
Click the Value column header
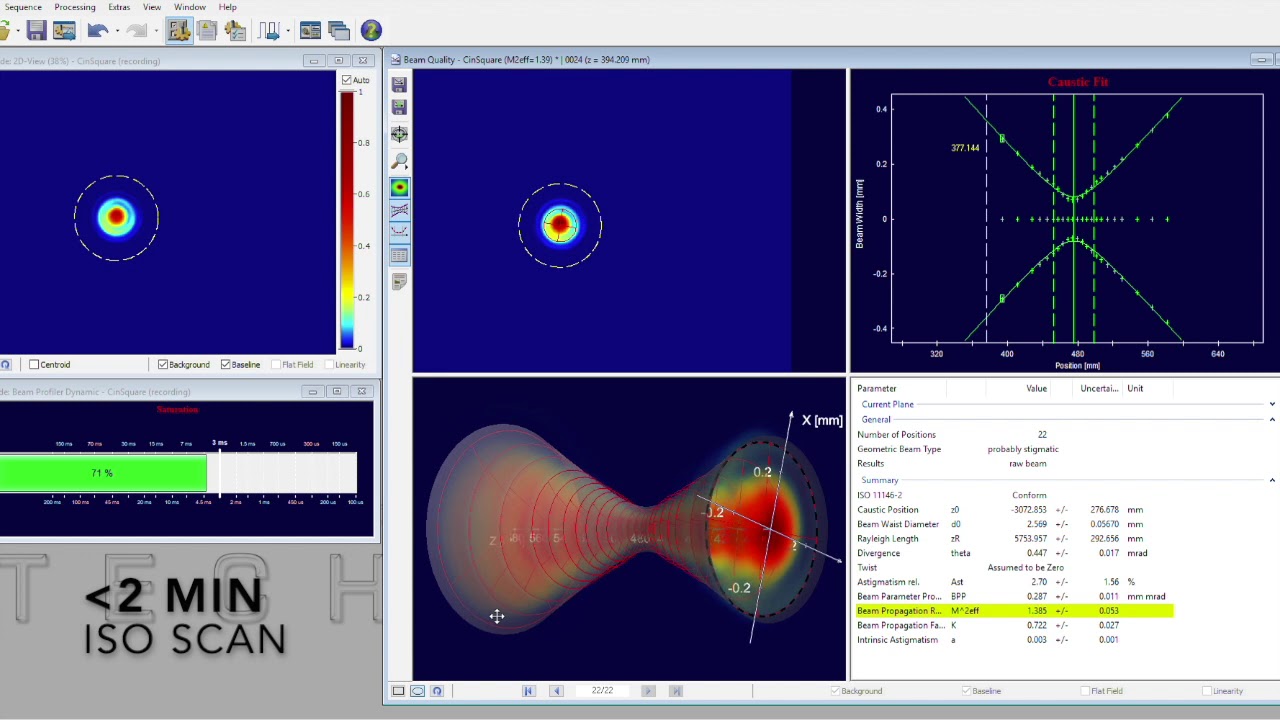click(1036, 389)
